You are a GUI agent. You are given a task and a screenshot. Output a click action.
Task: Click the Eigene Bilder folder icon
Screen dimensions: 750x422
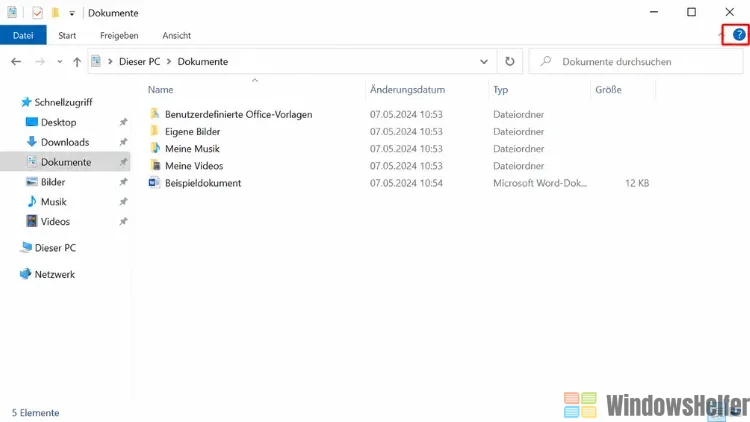tap(154, 131)
